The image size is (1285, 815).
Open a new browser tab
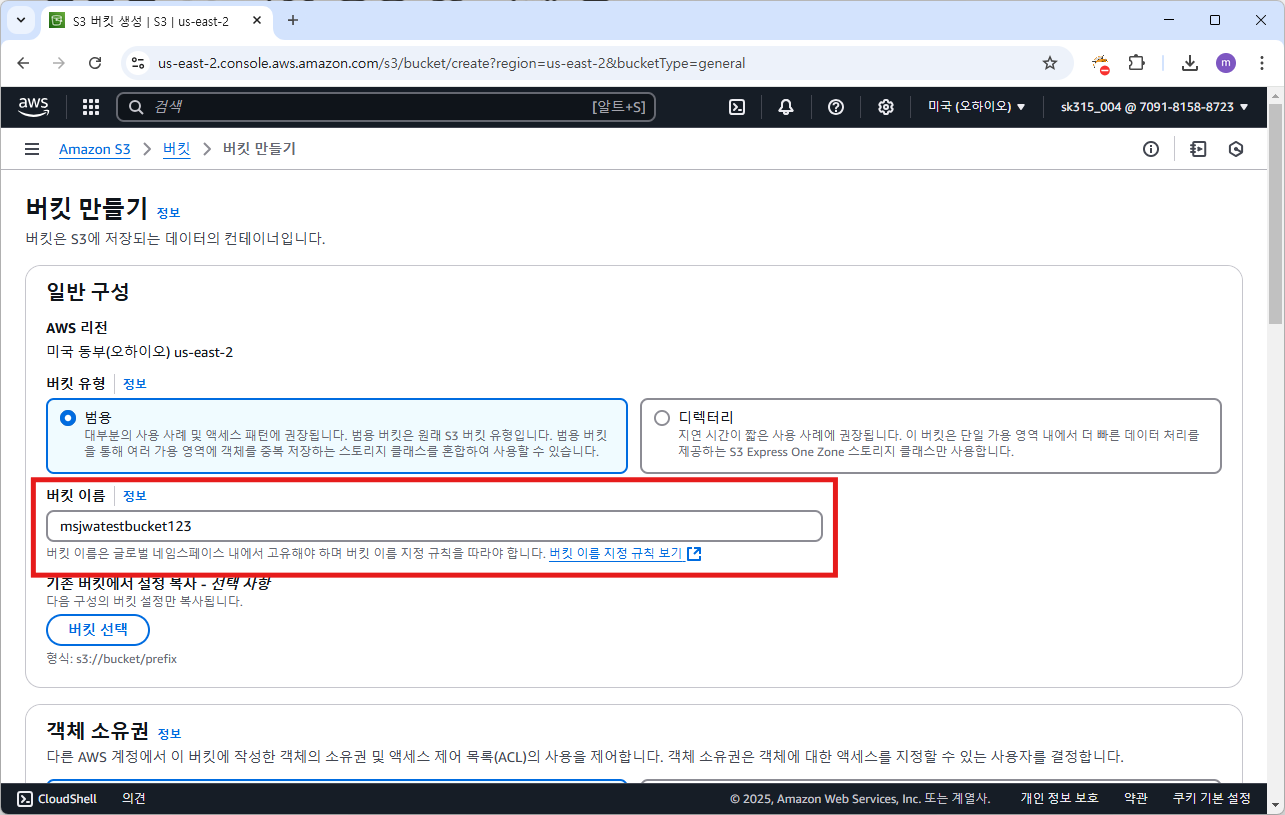tap(293, 20)
